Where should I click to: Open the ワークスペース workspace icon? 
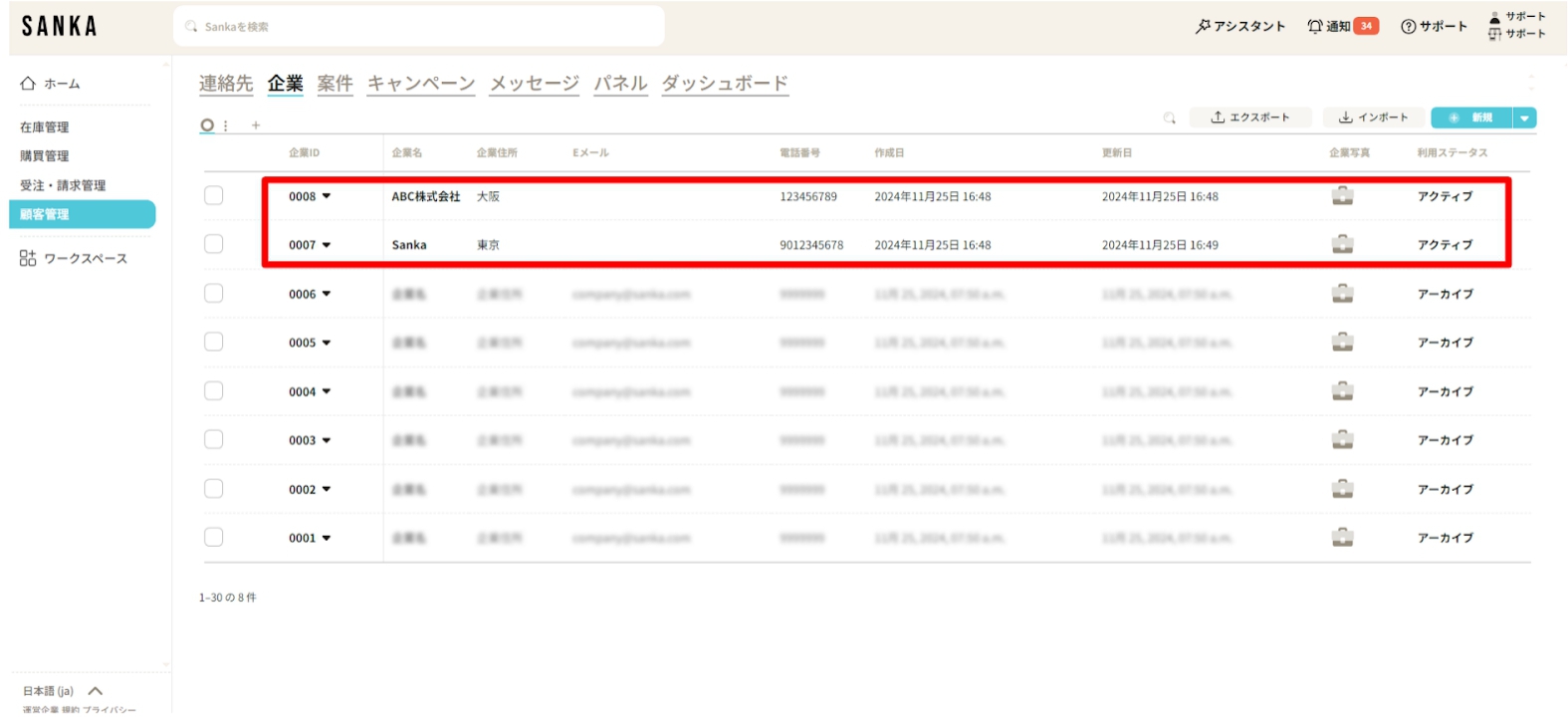(x=28, y=259)
